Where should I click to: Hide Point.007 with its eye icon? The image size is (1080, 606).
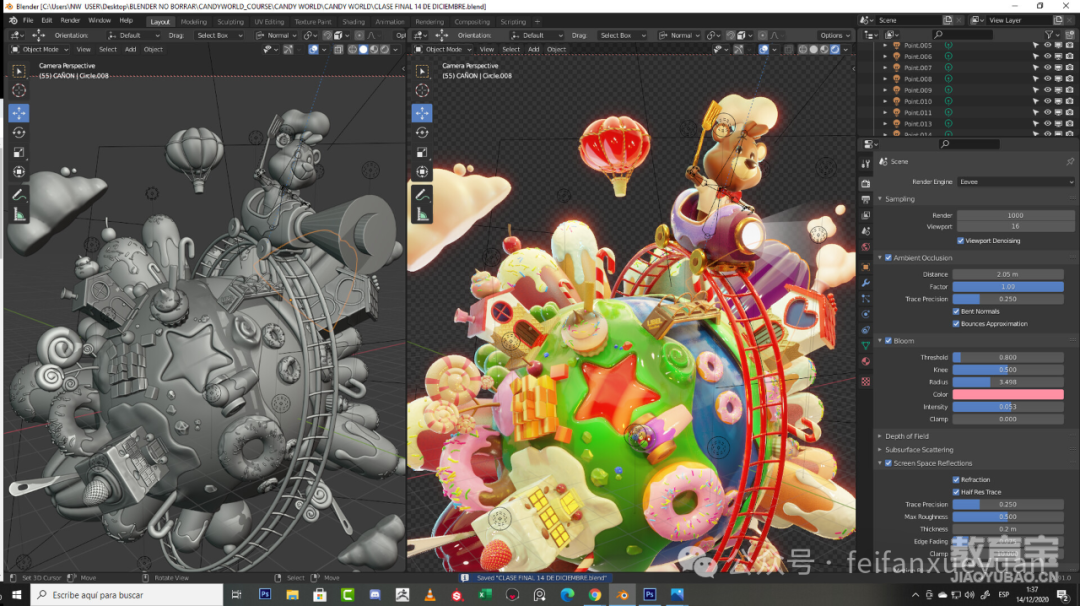(1048, 67)
